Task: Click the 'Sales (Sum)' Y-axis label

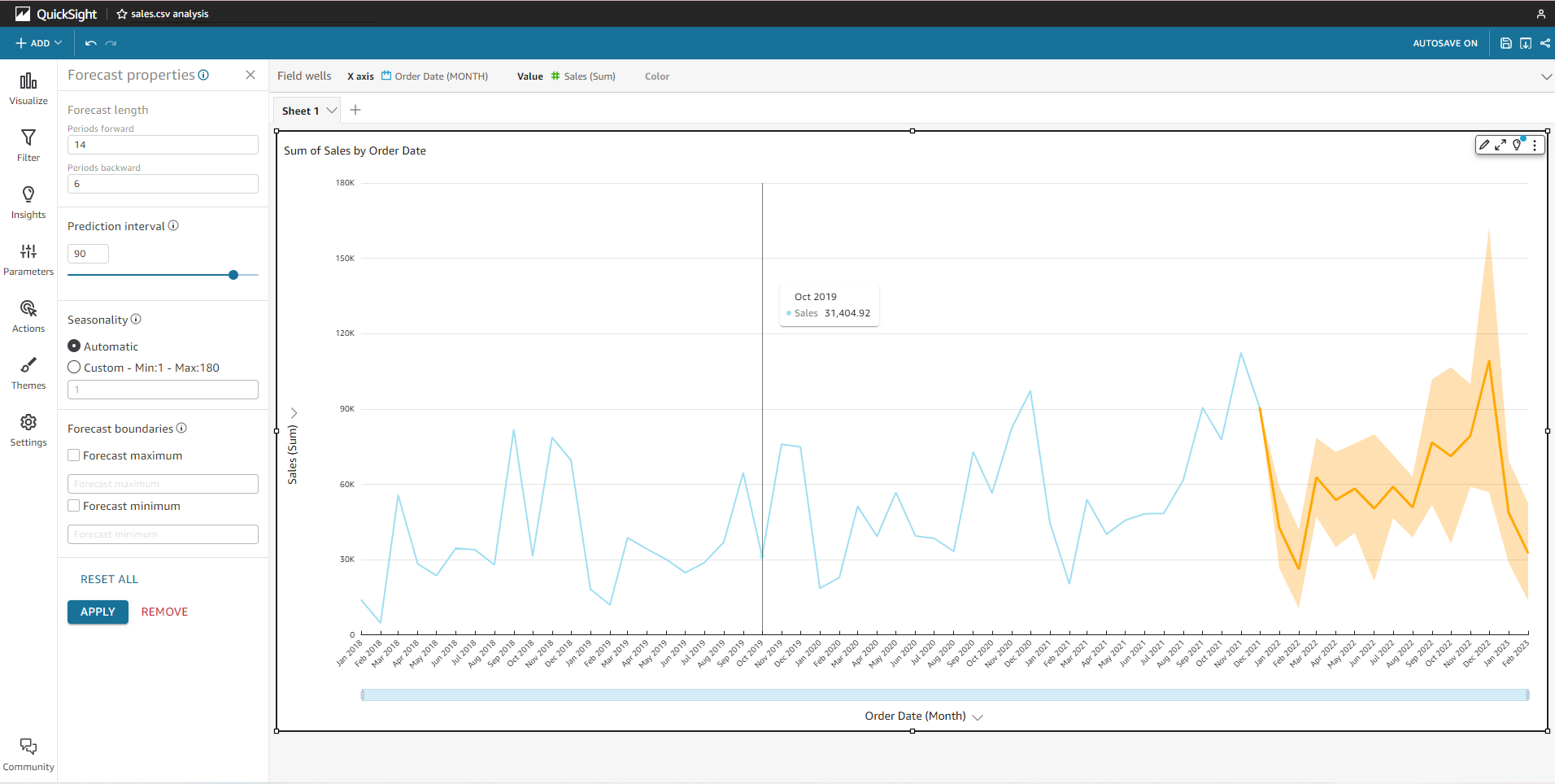Action: click(x=293, y=455)
